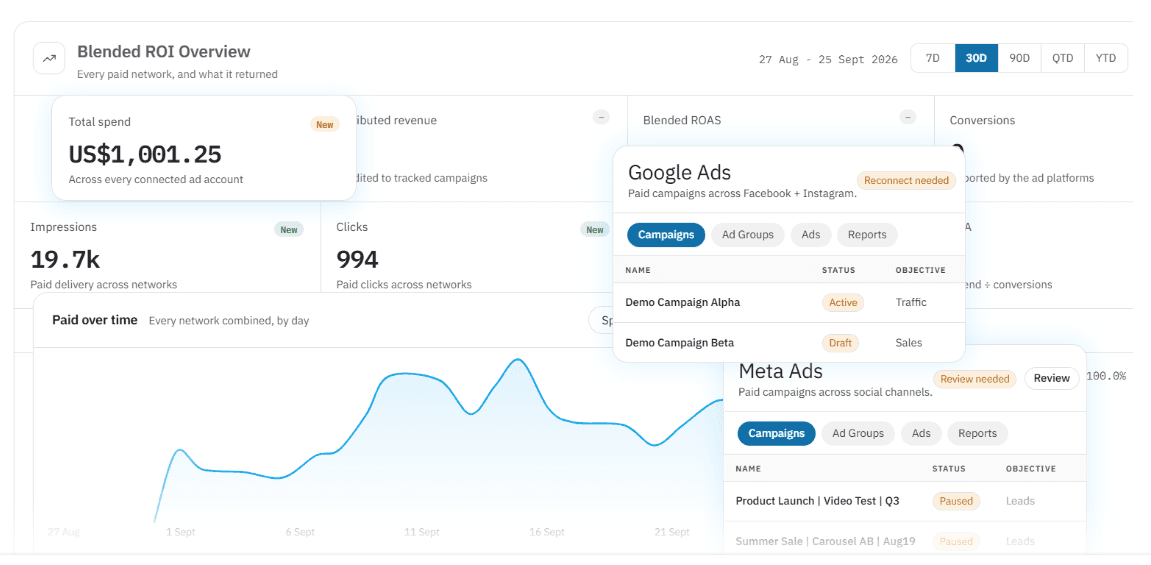Click the New badge on Impressions card
This screenshot has width=1151, height=565.
(288, 230)
